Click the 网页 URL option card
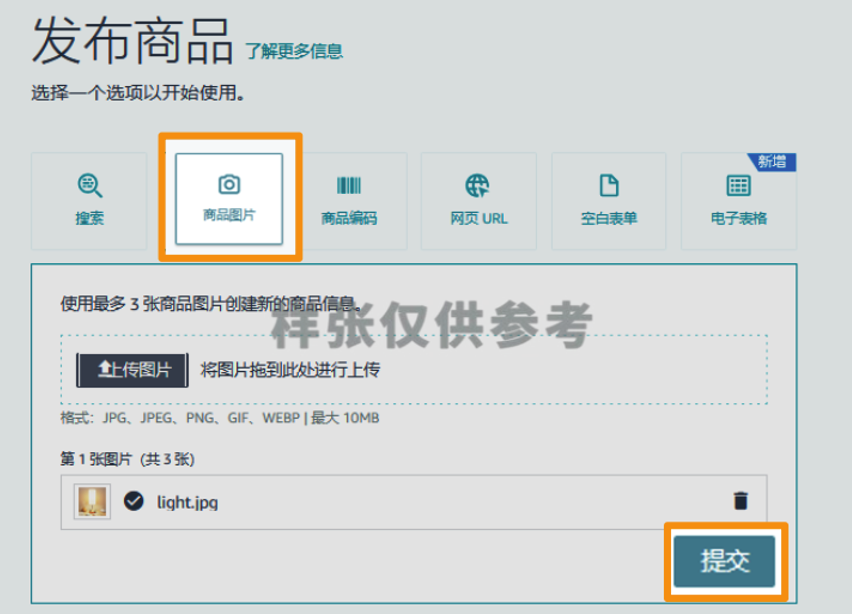Viewport: 852px width, 614px height. click(x=478, y=200)
